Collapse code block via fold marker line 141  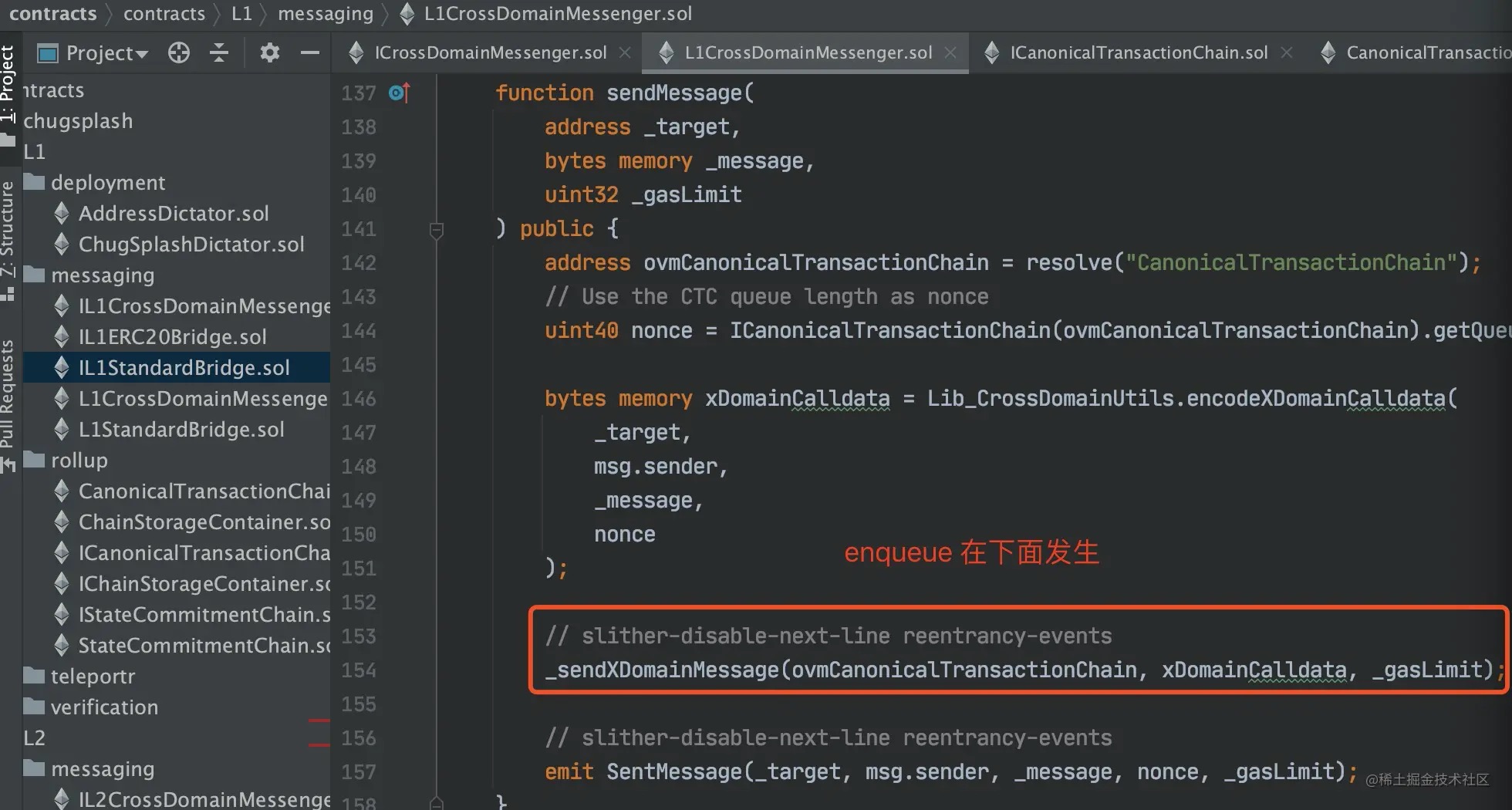(x=436, y=230)
